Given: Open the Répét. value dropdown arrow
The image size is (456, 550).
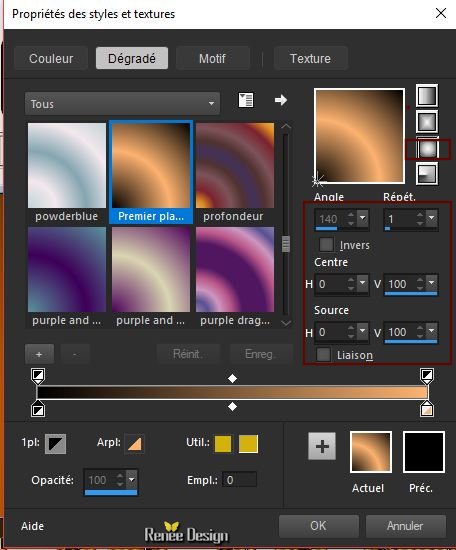Looking at the screenshot, I should pyautogui.click(x=431, y=218).
